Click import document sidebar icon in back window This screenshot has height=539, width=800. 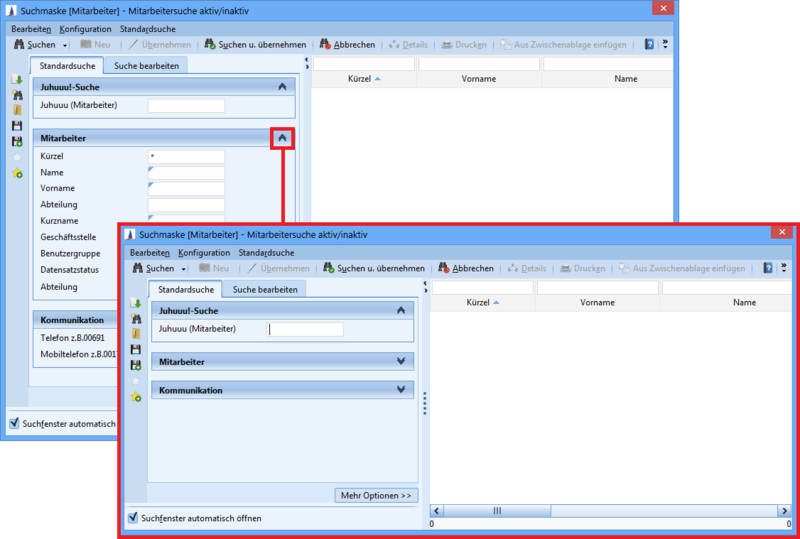point(17,80)
